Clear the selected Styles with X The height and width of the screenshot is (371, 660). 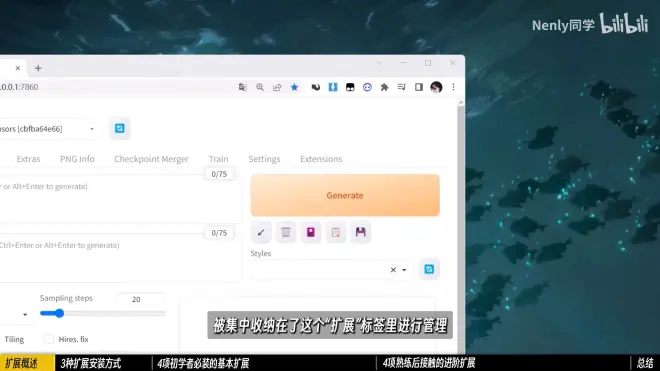coord(393,270)
